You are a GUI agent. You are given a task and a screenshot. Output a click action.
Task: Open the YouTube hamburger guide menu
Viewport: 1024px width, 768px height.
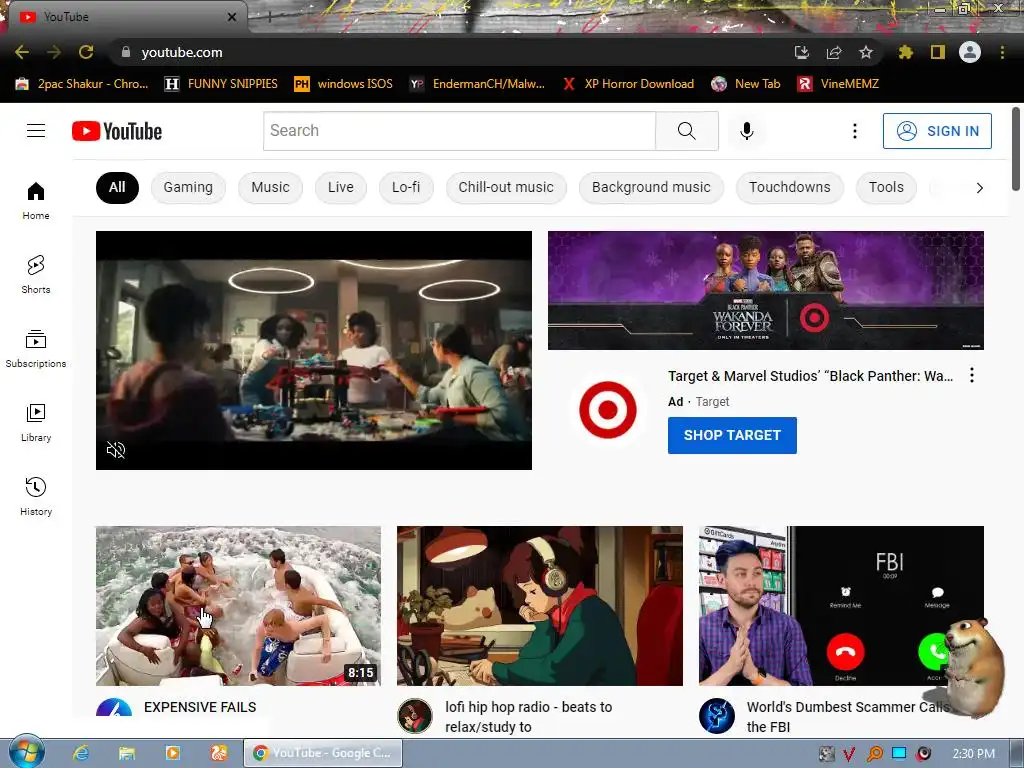click(x=36, y=131)
